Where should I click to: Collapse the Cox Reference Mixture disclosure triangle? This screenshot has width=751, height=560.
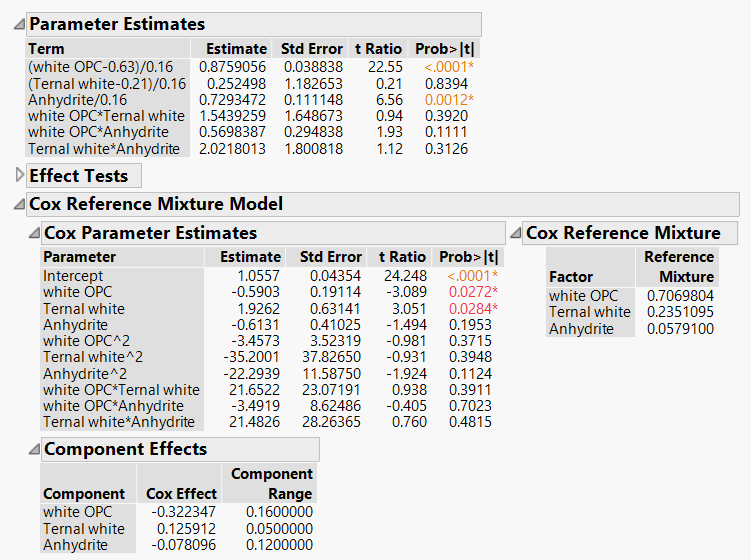point(515,233)
